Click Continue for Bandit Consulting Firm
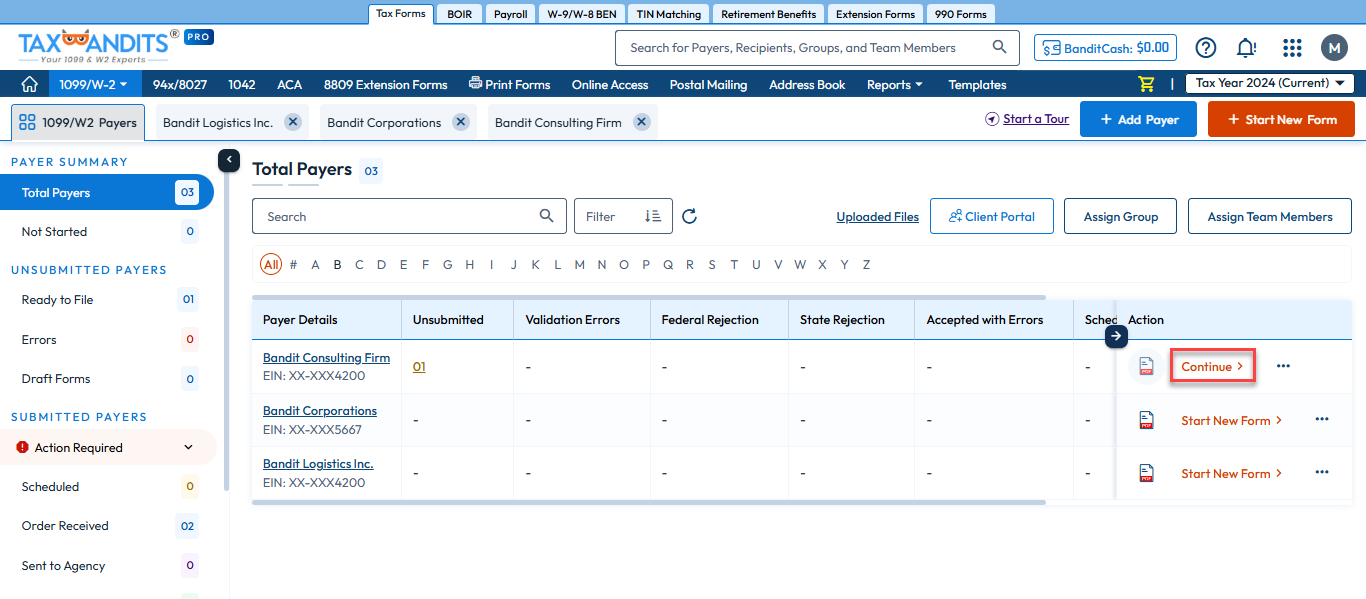Screen dimensions: 1366x599 point(1212,366)
